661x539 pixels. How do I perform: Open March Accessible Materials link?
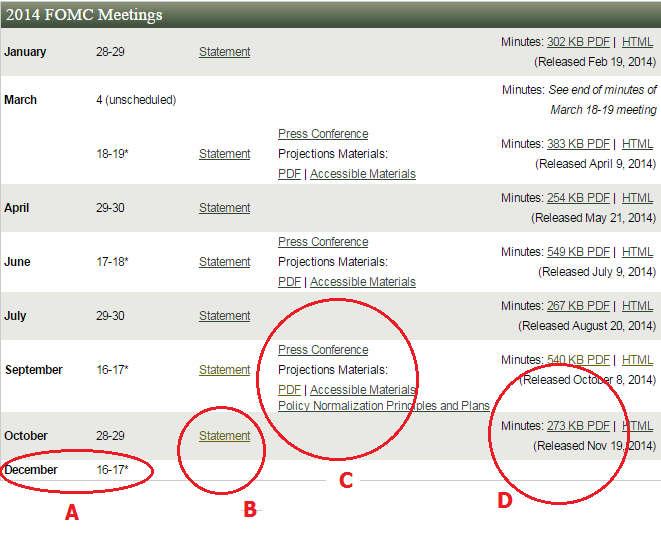coord(363,174)
